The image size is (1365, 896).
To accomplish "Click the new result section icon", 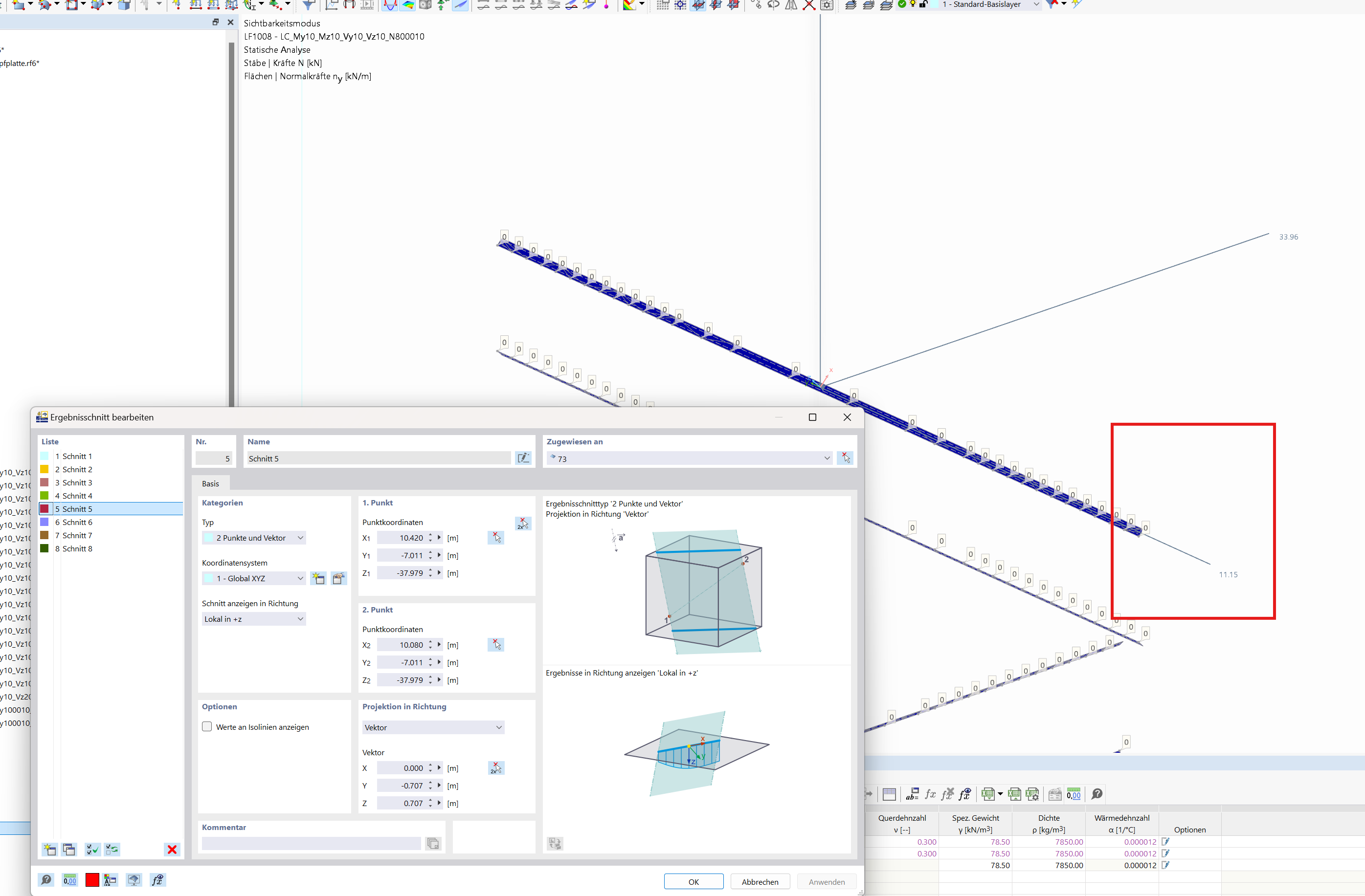I will click(x=49, y=849).
